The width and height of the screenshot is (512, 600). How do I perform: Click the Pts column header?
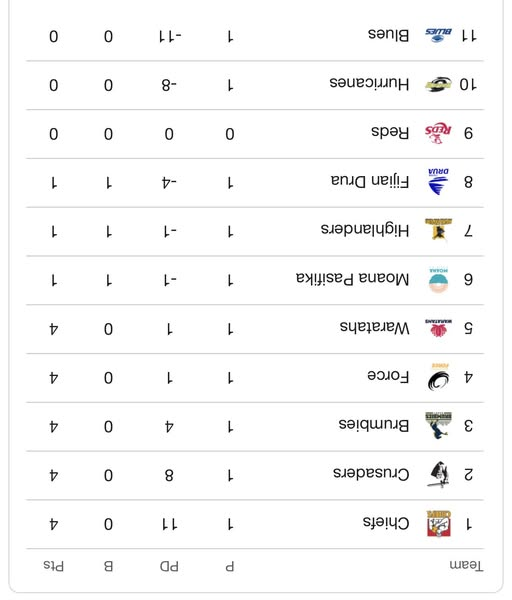click(54, 566)
